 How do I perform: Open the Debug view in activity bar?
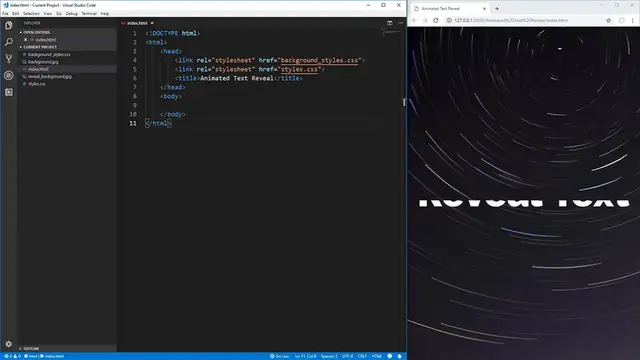click(x=9, y=75)
